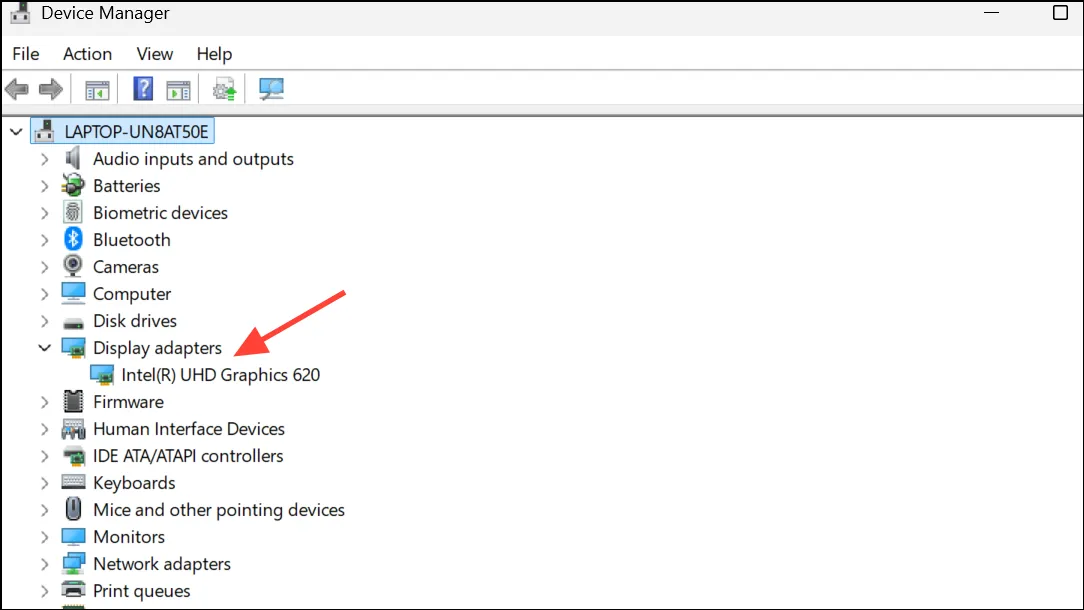Click the IDE ATA/ATAPI controllers icon
1084x610 pixels.
point(73,456)
